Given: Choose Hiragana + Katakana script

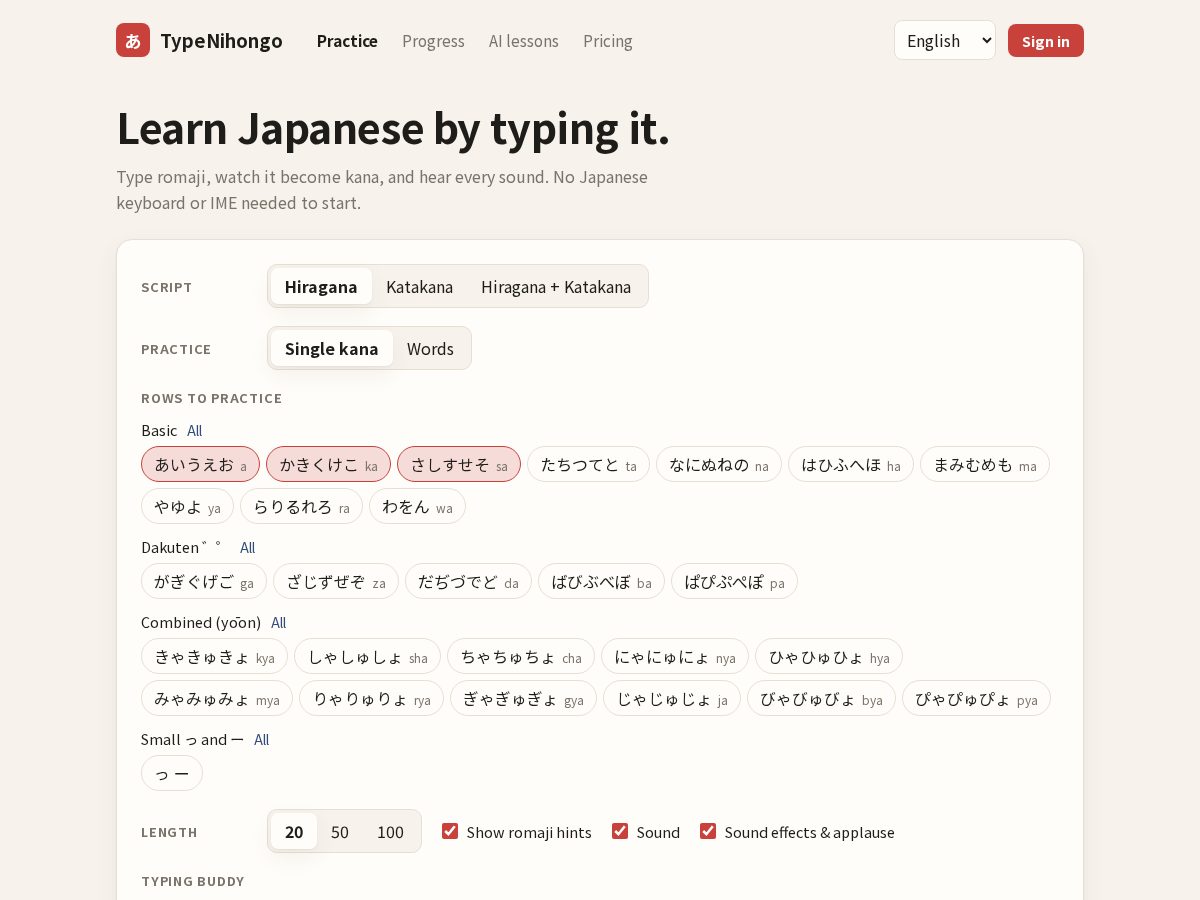Looking at the screenshot, I should (556, 287).
